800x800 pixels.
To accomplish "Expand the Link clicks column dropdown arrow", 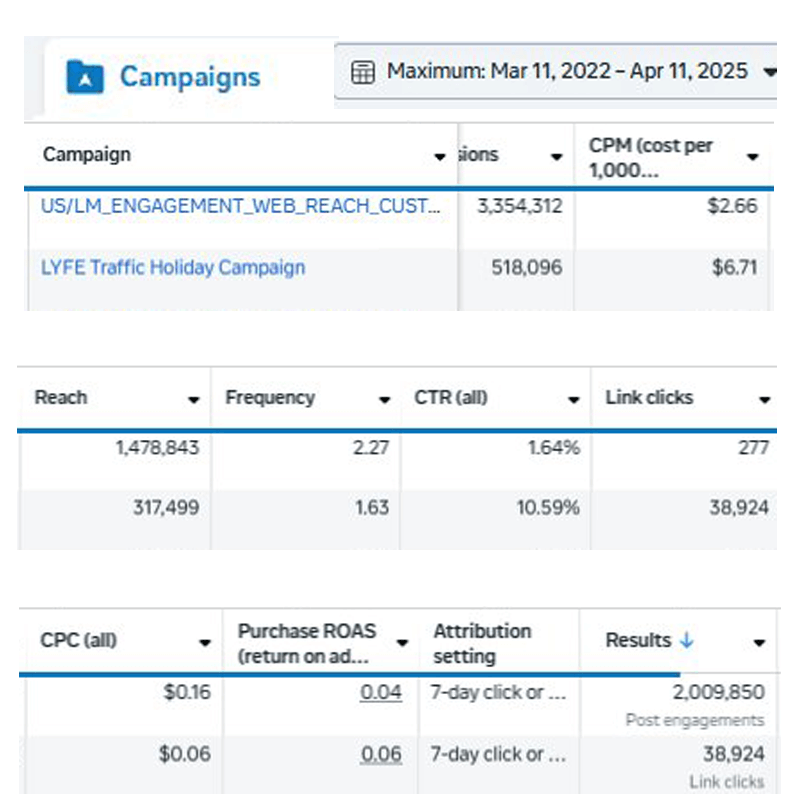I will pos(764,400).
